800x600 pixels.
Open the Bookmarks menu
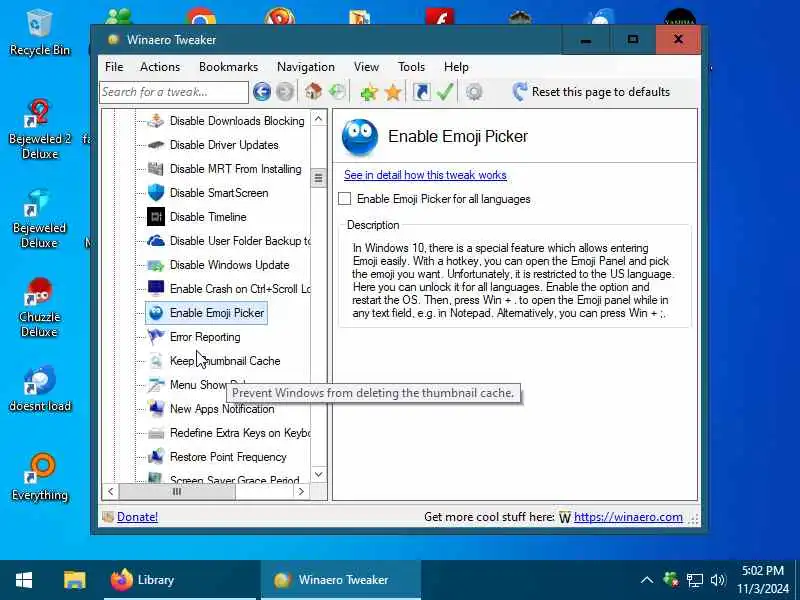[229, 67]
